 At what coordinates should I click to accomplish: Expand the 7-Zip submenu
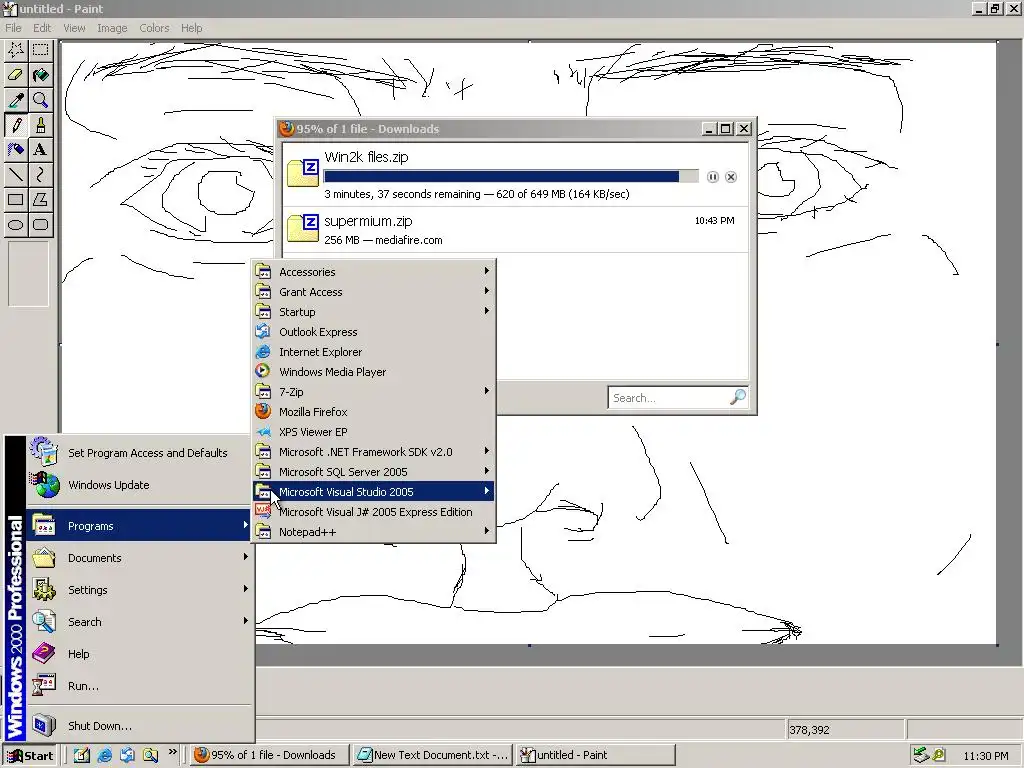374,392
